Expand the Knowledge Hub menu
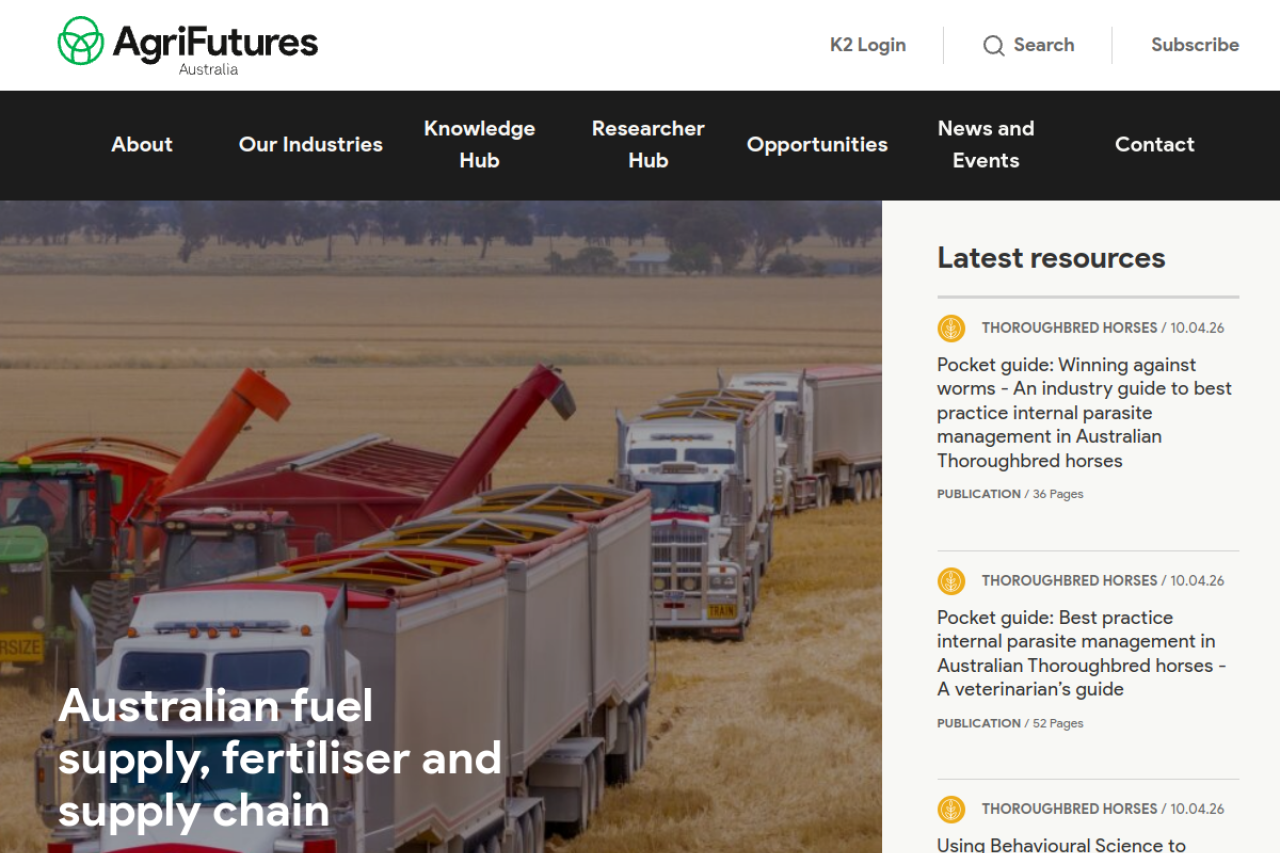Viewport: 1280px width, 853px height. pos(479,144)
